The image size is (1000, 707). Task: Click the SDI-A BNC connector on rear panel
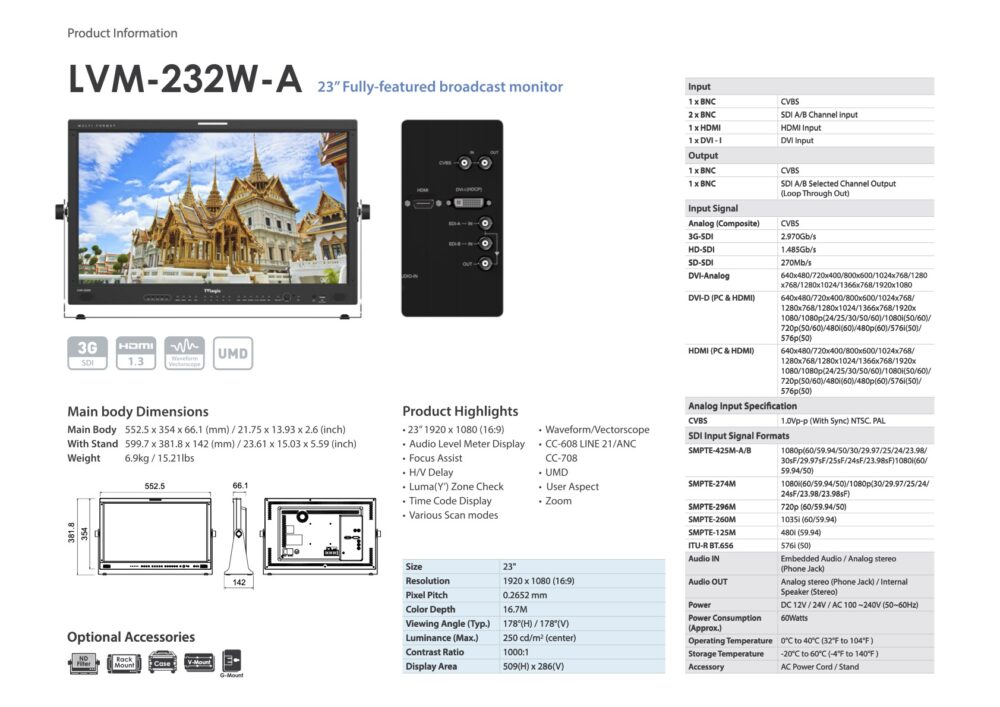485,223
